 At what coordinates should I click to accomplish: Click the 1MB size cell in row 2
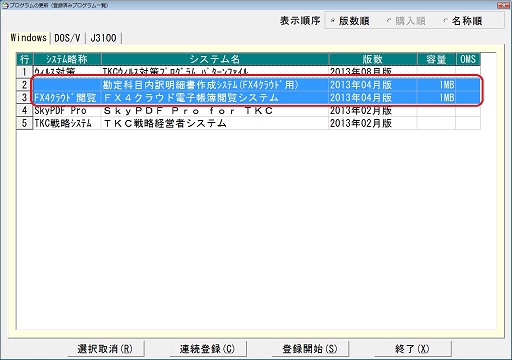(x=436, y=84)
